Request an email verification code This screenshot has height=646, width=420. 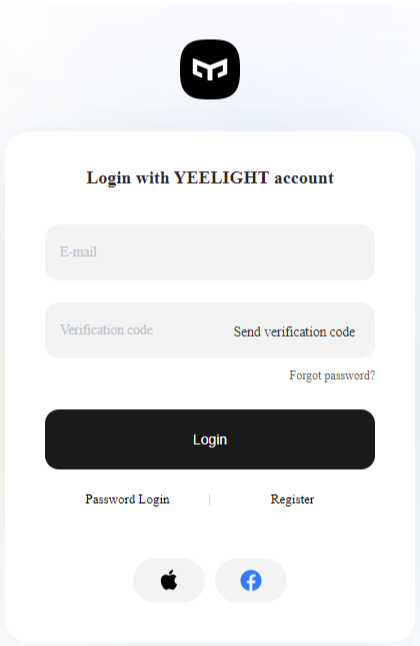[294, 332]
